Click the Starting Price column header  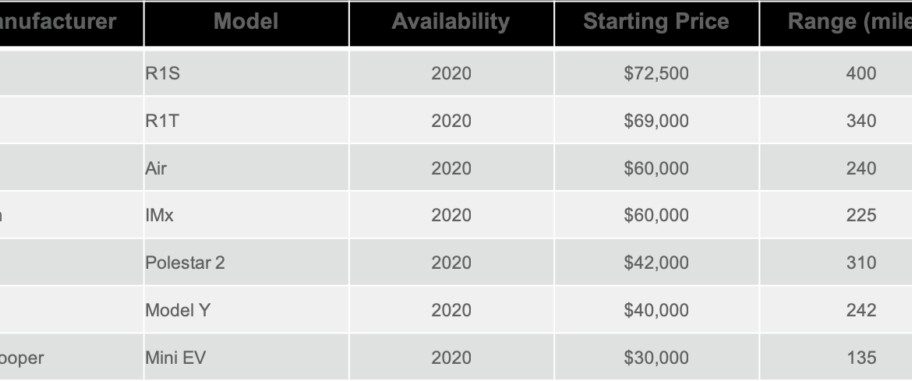pos(657,23)
